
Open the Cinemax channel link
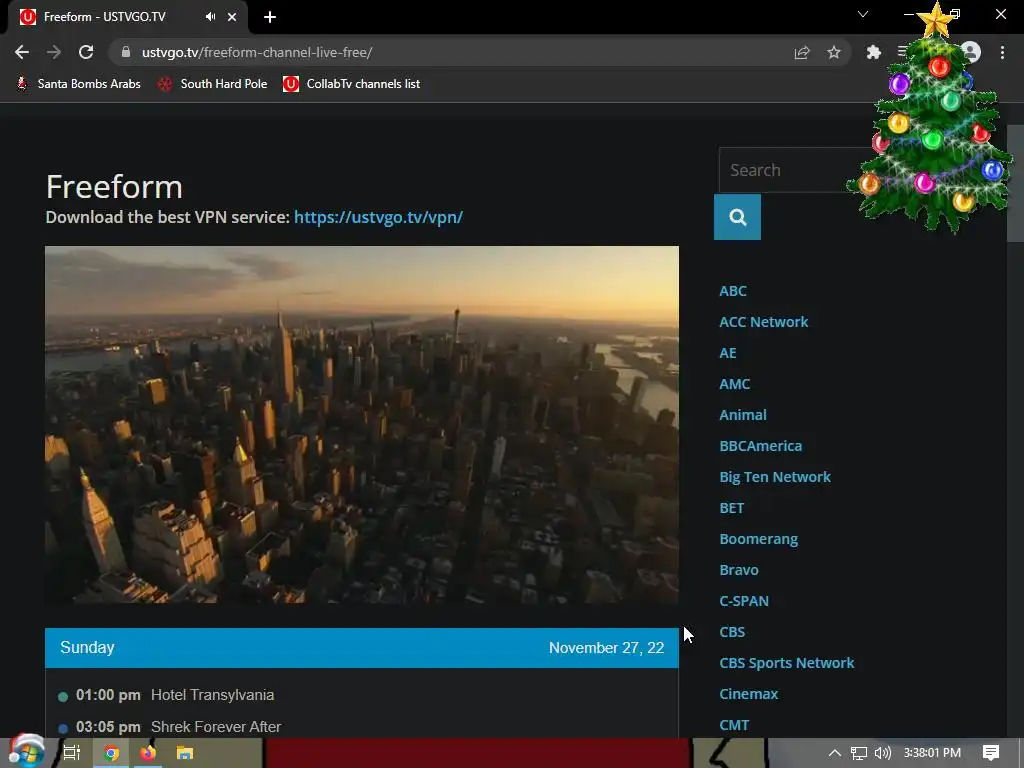point(748,694)
